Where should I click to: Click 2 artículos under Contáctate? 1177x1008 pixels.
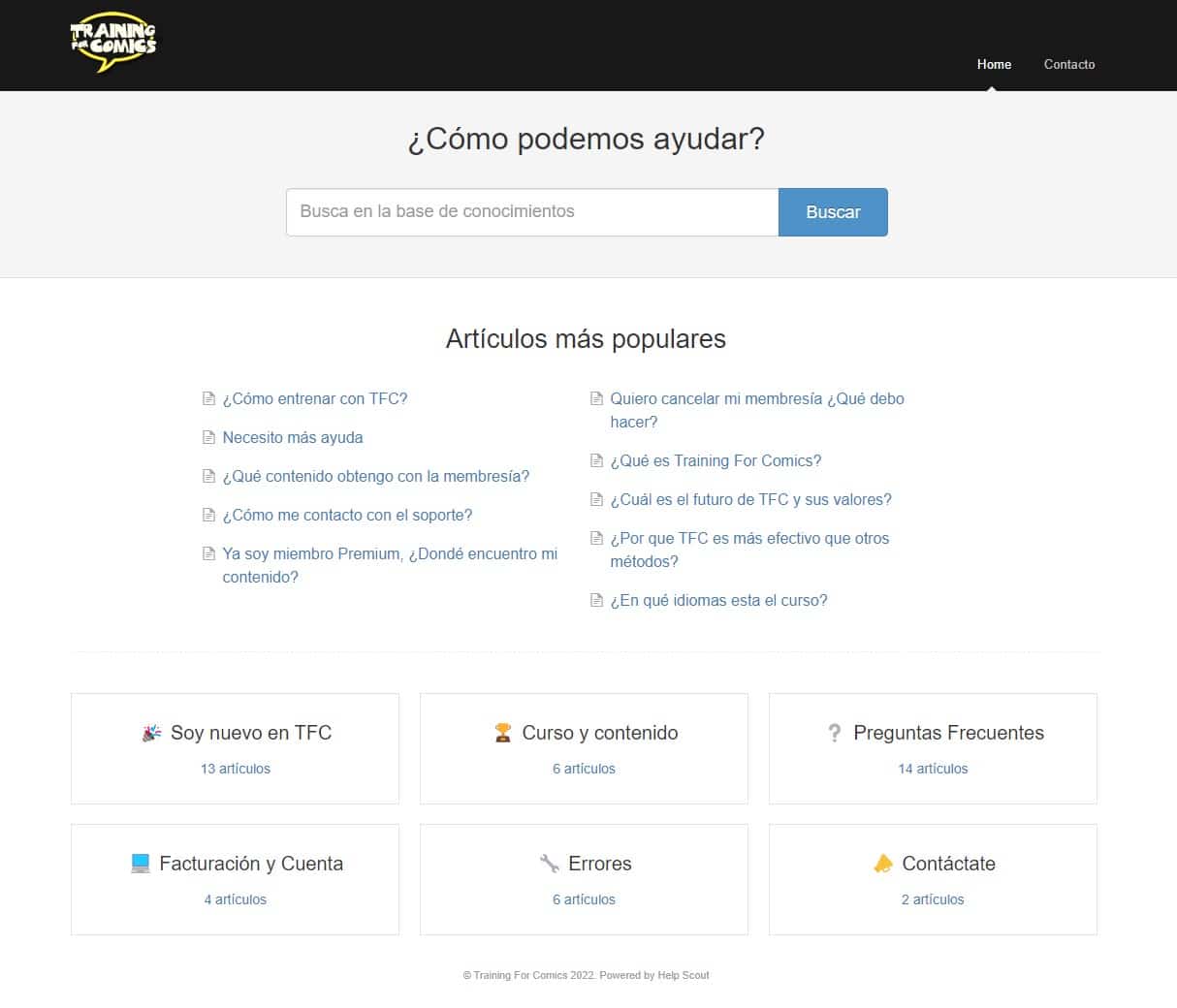click(x=933, y=899)
